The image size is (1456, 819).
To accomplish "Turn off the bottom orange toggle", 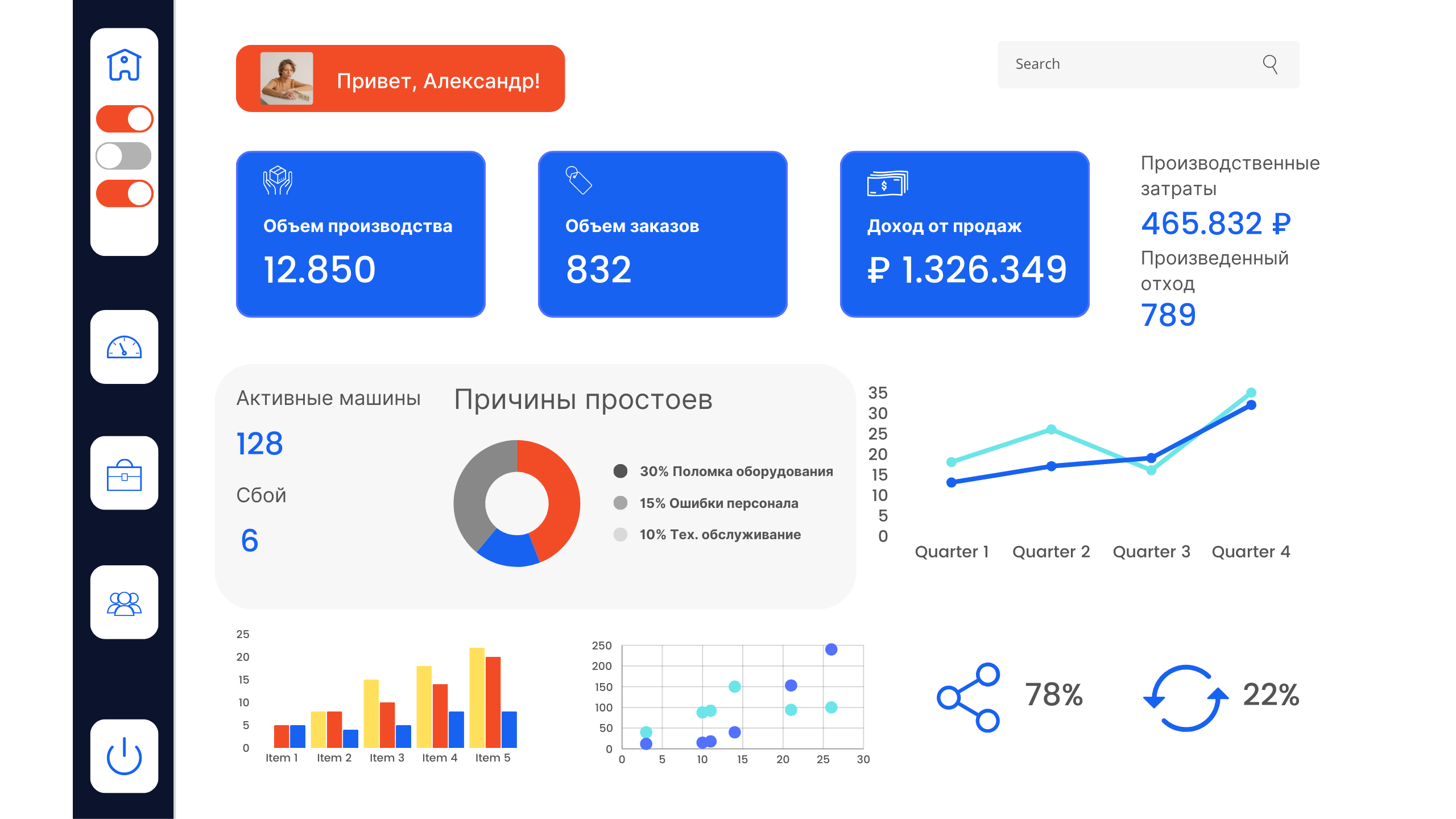I will point(124,193).
